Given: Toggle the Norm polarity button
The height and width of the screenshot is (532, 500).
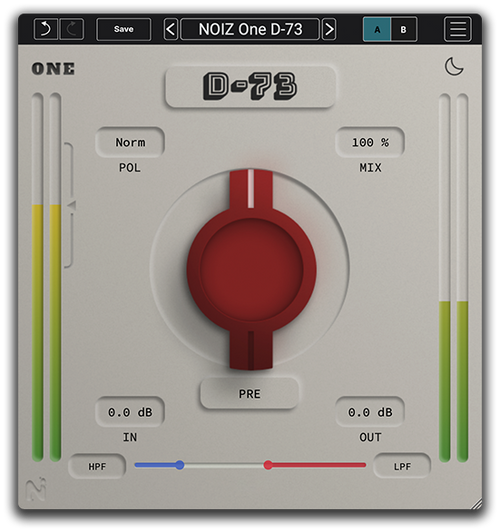Looking at the screenshot, I should (130, 142).
